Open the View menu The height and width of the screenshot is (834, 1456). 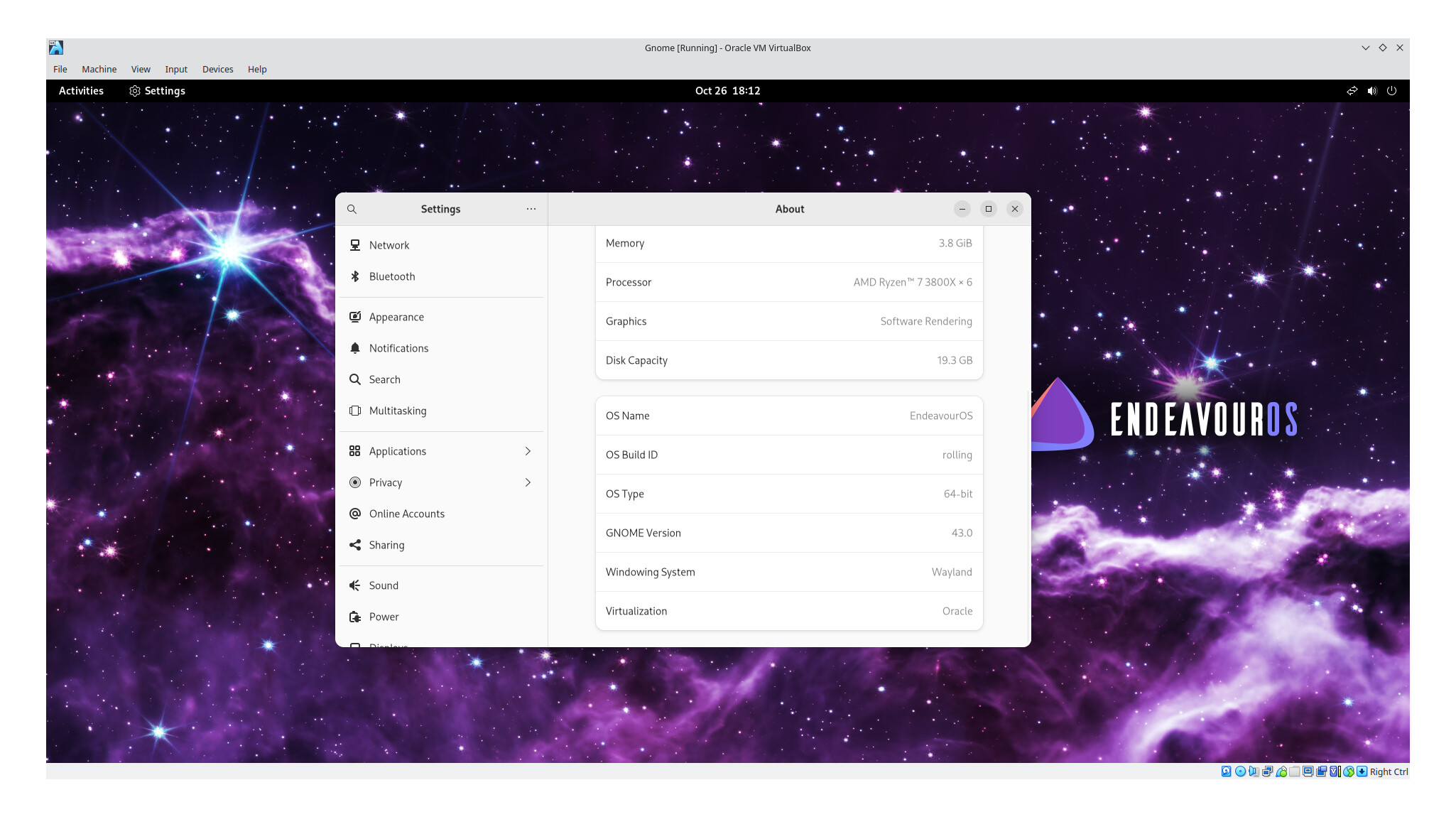click(x=141, y=70)
